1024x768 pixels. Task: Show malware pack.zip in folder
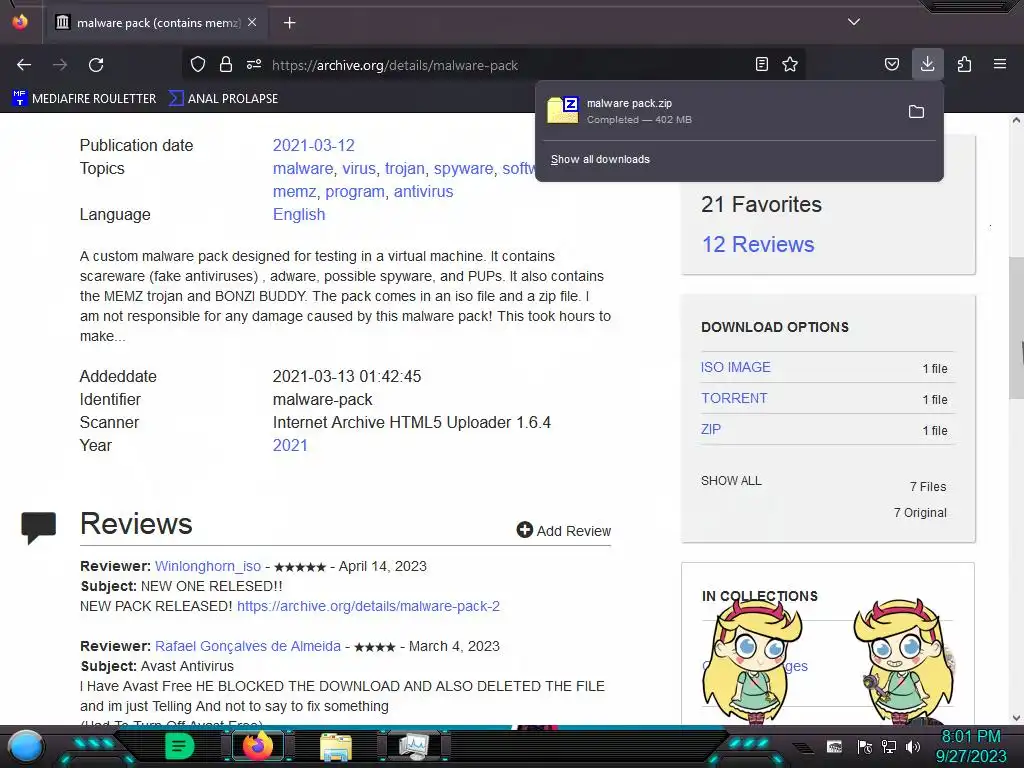point(916,112)
